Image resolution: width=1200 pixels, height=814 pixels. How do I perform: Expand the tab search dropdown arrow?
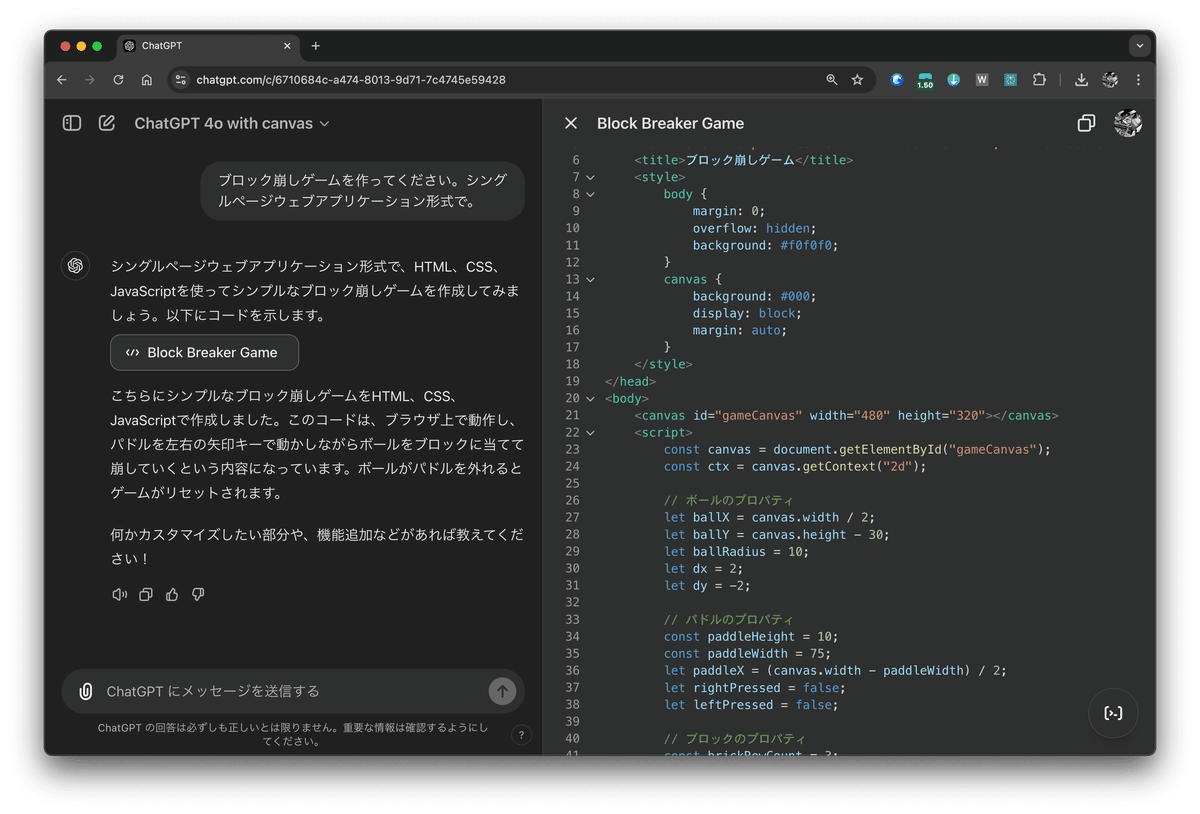(x=1139, y=46)
